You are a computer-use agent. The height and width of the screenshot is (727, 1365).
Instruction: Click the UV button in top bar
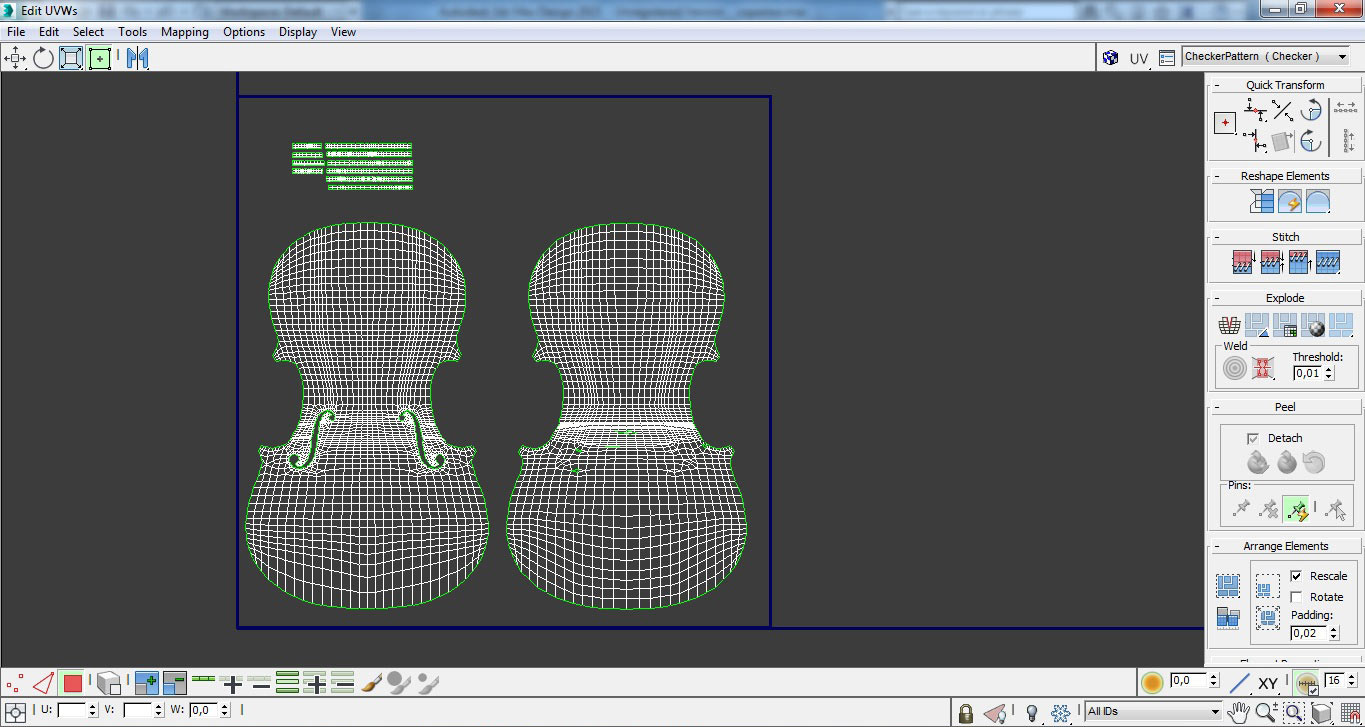[x=1139, y=58]
